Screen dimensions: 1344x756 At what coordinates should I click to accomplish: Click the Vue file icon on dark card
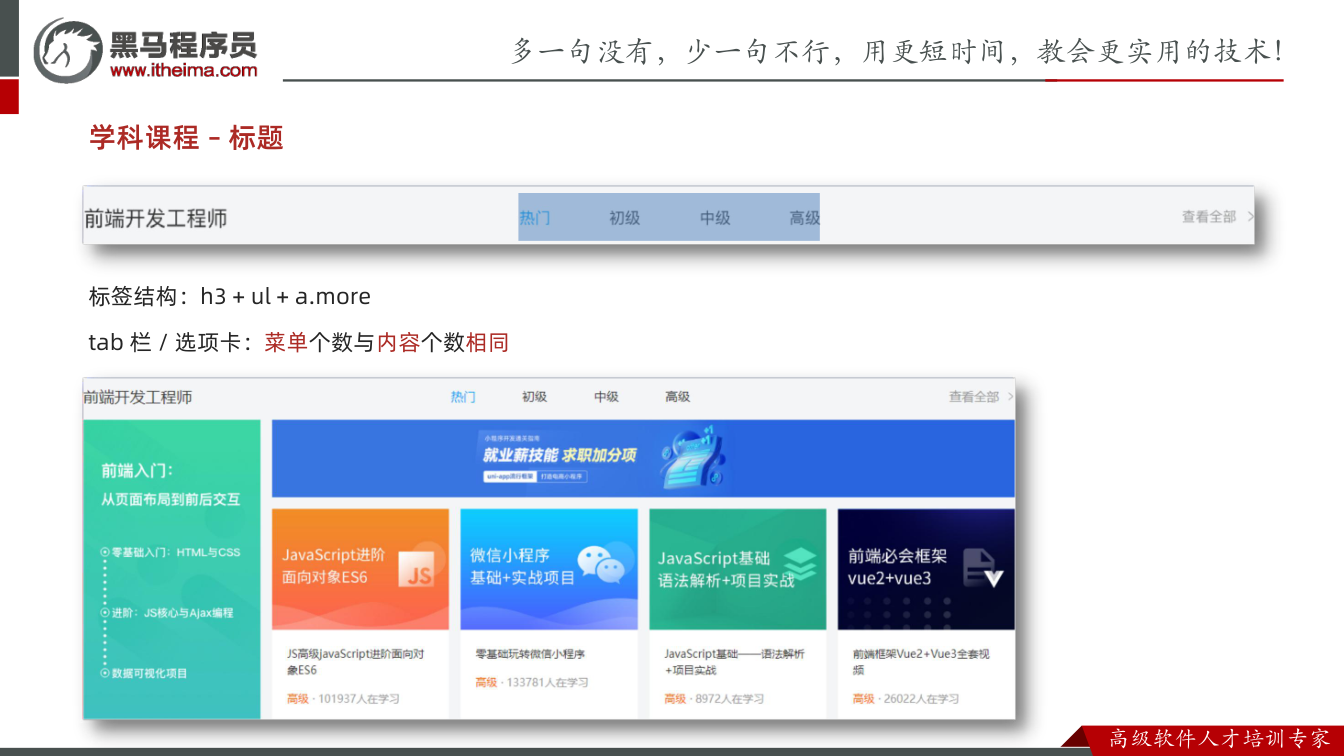982,568
